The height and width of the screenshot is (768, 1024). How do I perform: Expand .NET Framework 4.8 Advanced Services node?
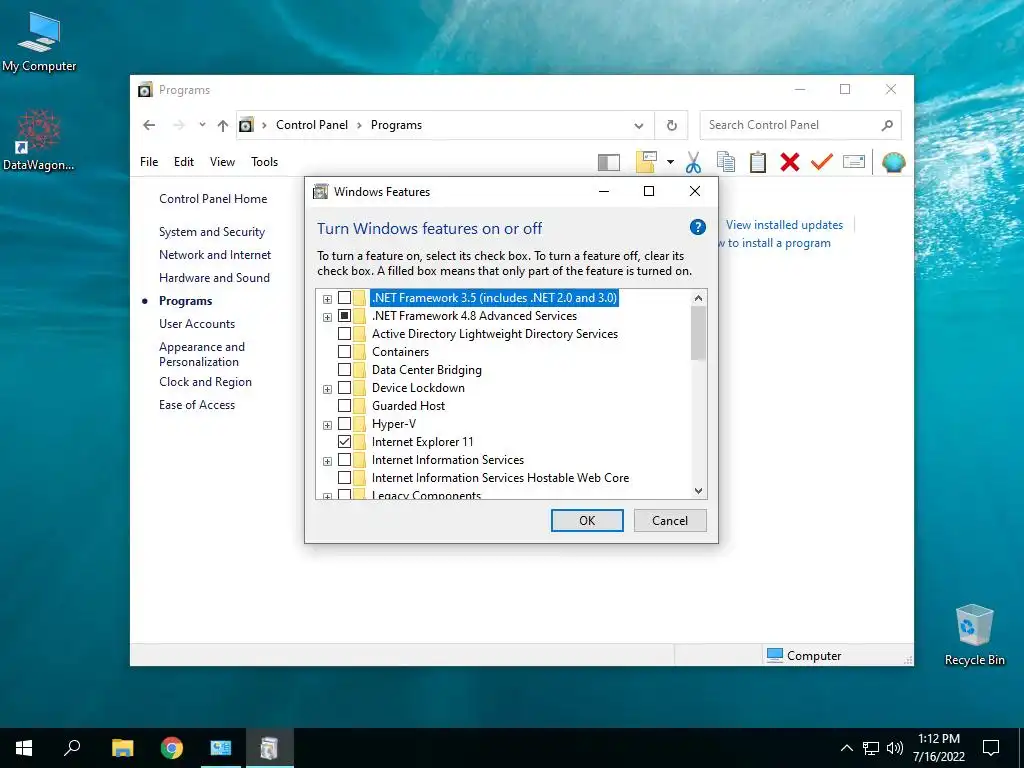327,317
